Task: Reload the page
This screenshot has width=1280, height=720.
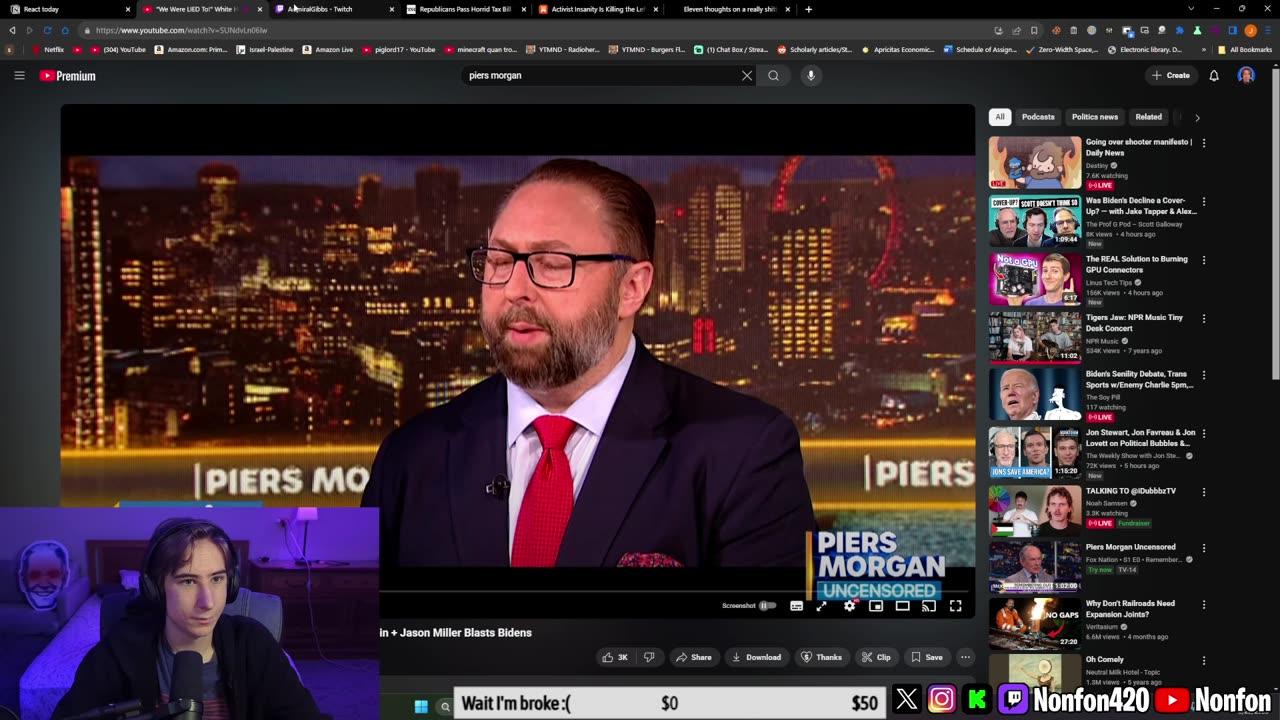Action: pyautogui.click(x=46, y=30)
